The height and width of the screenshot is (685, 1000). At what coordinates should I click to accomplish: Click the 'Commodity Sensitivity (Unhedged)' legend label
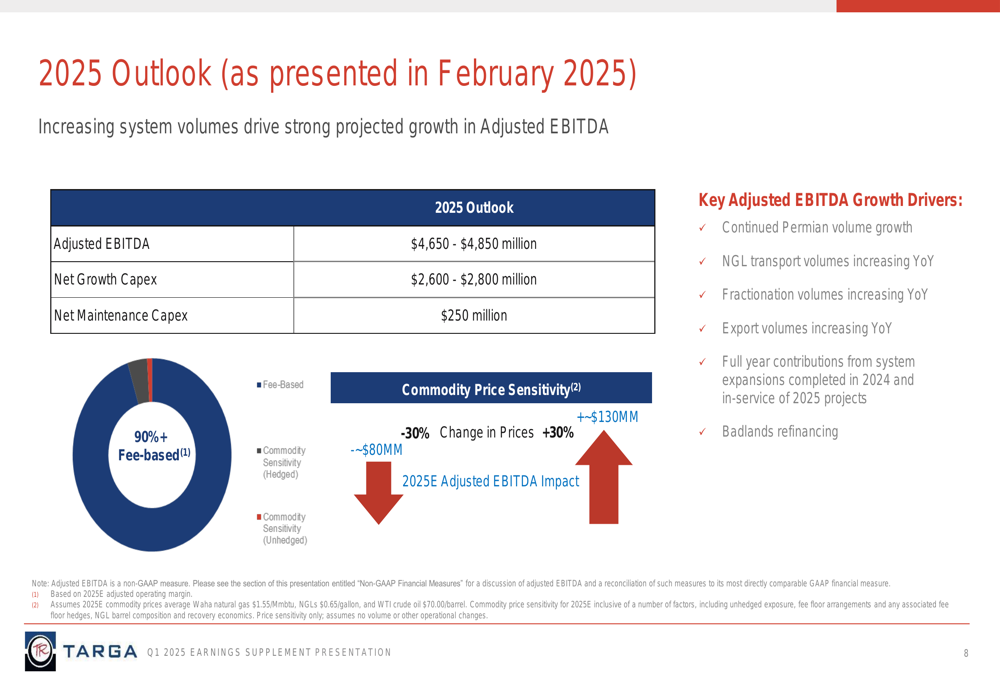pyautogui.click(x=285, y=529)
